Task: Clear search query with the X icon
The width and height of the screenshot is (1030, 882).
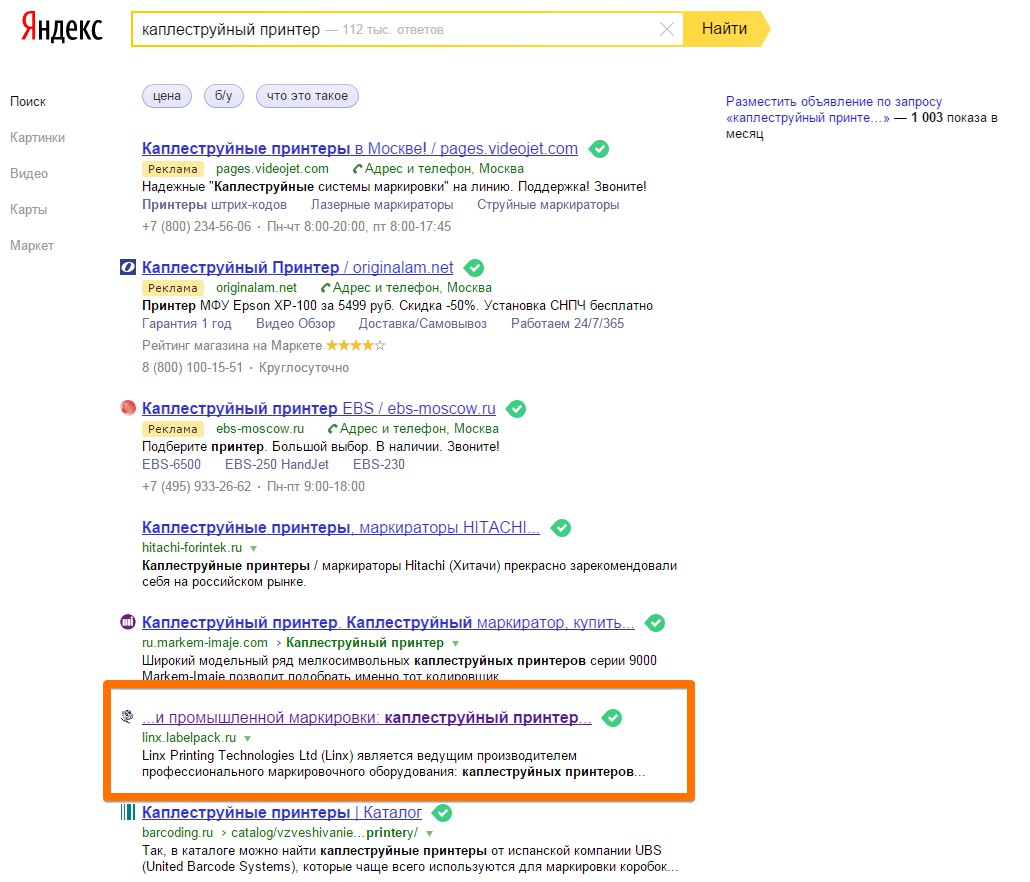Action: (667, 29)
